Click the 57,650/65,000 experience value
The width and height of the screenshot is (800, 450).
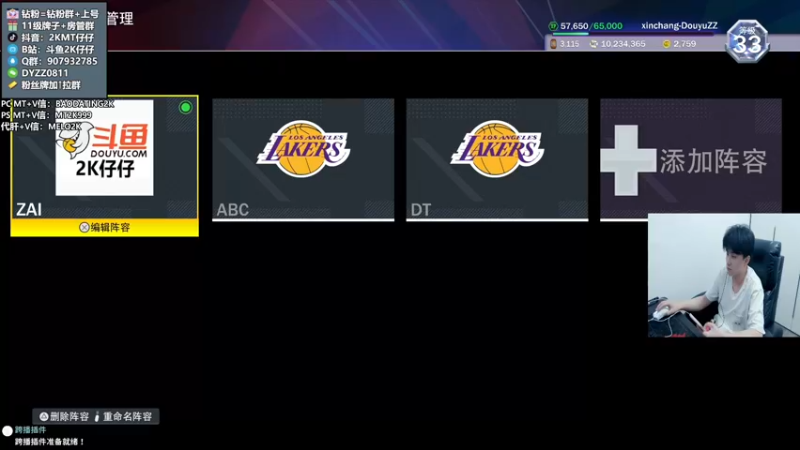tap(591, 26)
